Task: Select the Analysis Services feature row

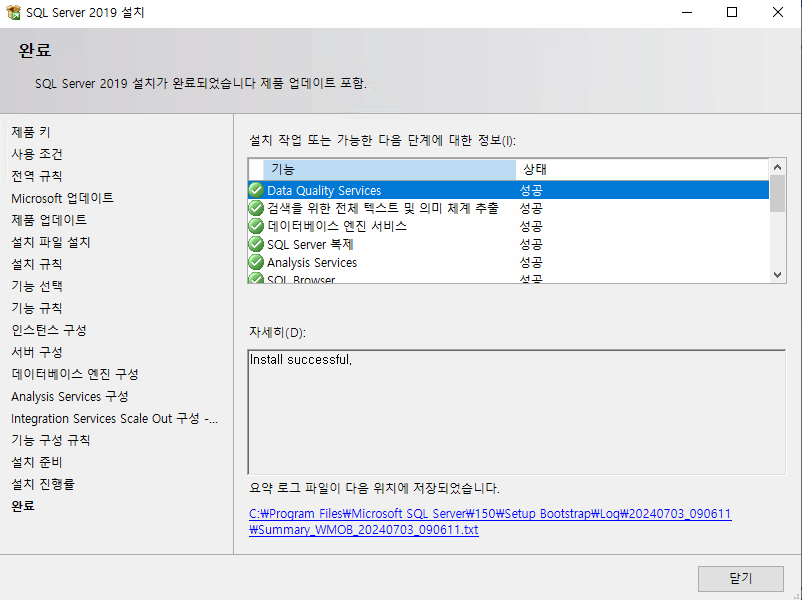Action: tap(508, 262)
